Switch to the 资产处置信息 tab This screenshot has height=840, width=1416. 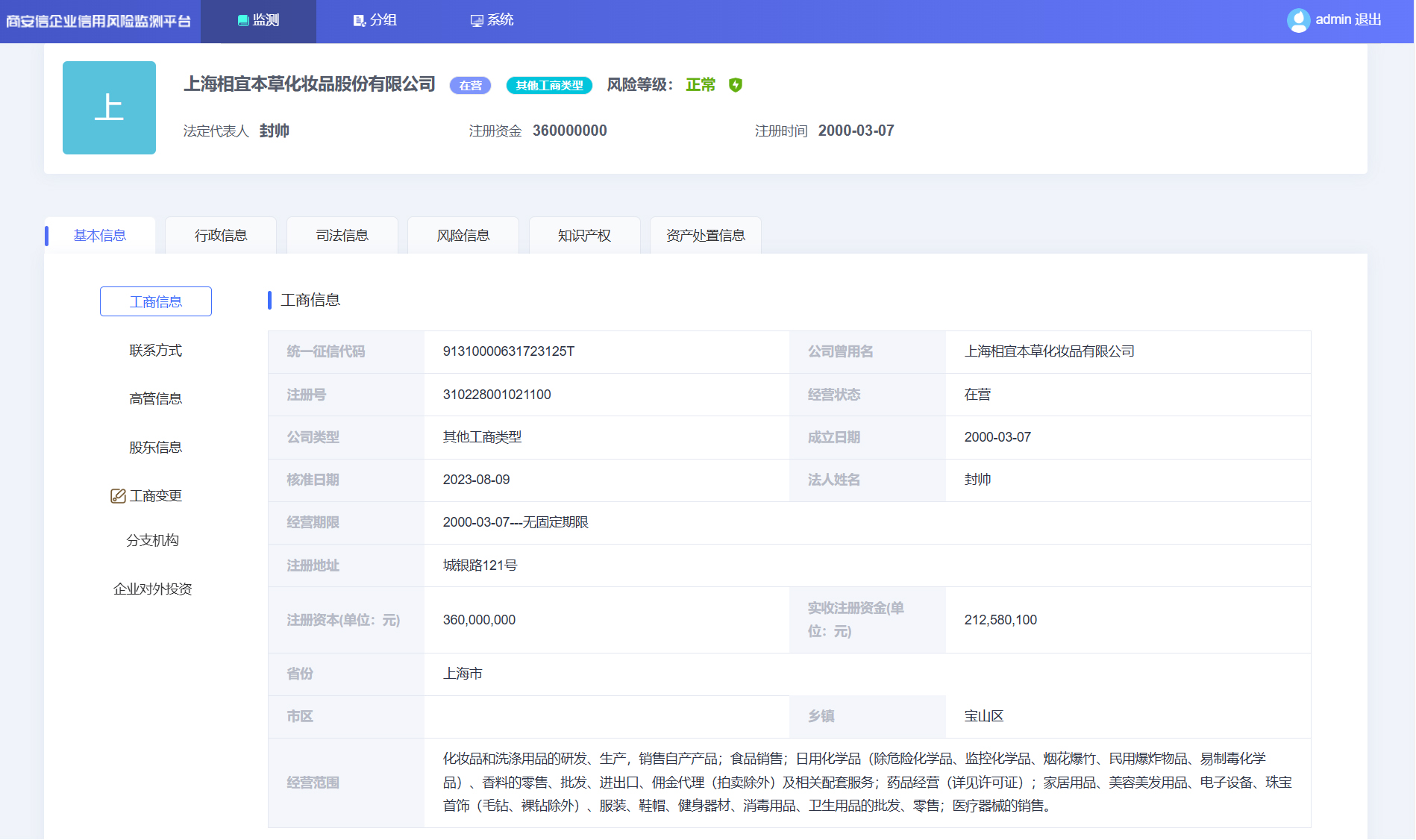[706, 236]
